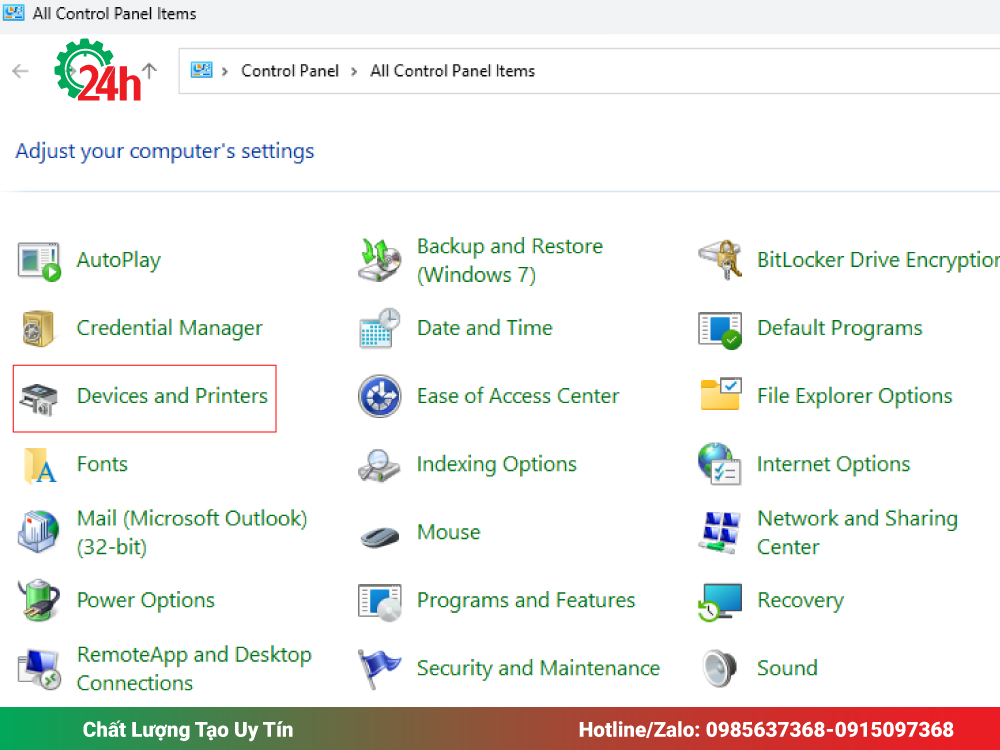This screenshot has width=1000, height=750.
Task: Open the Indexing Options link
Action: (x=497, y=464)
